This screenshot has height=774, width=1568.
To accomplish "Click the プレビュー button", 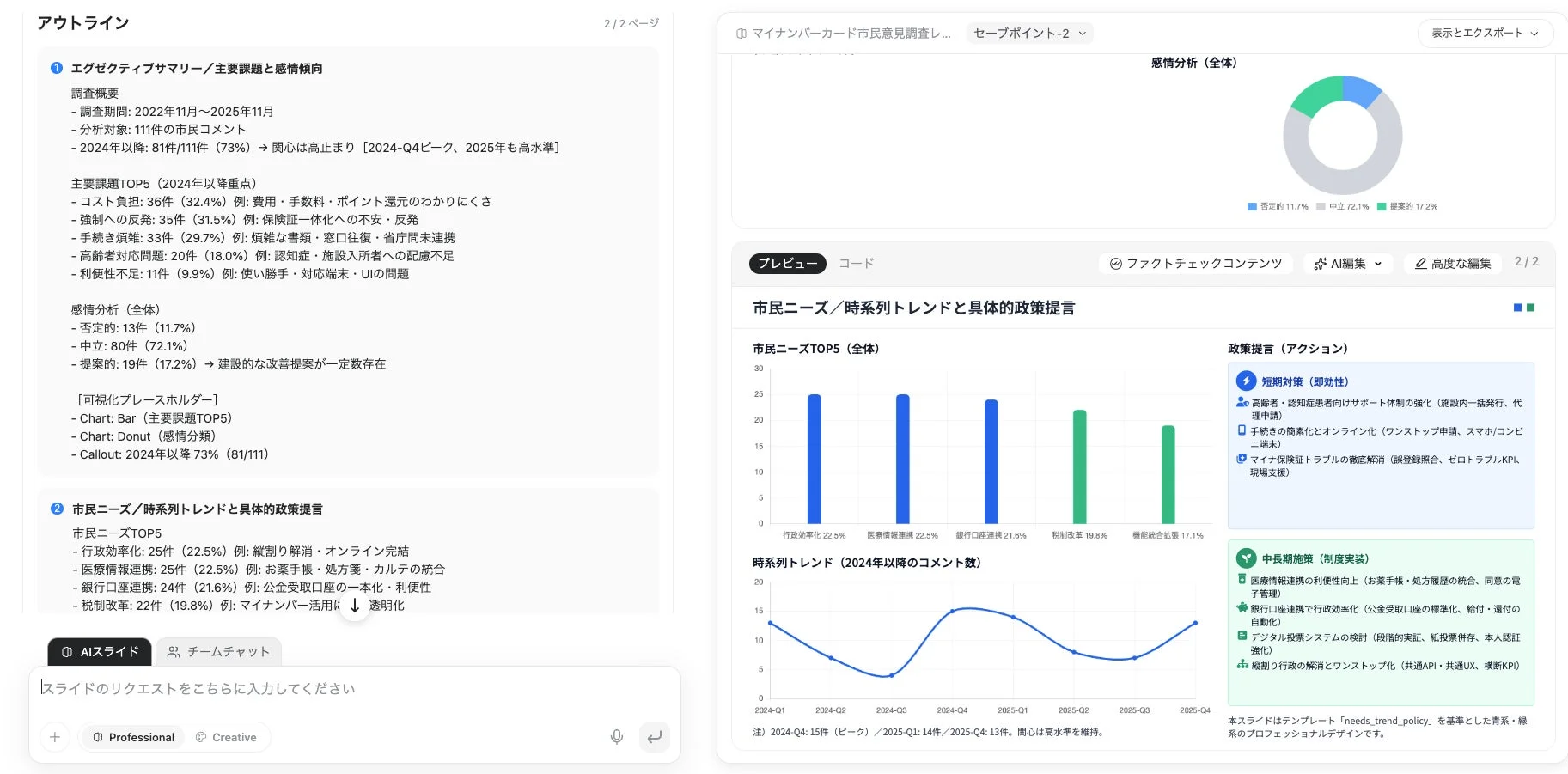I will click(787, 264).
